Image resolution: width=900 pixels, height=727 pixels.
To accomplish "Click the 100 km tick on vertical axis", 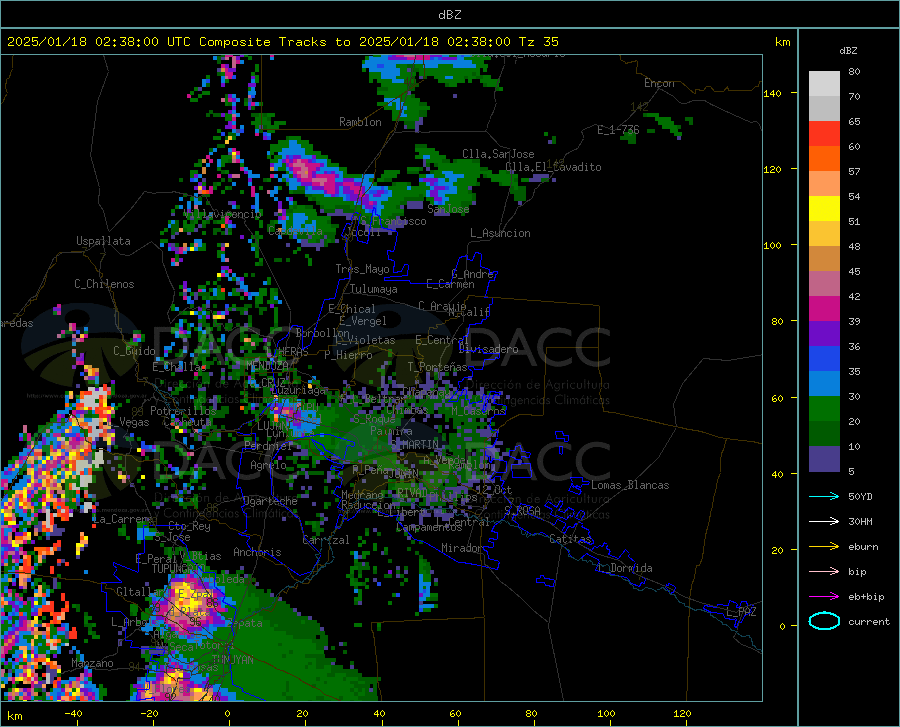I will tap(772, 245).
